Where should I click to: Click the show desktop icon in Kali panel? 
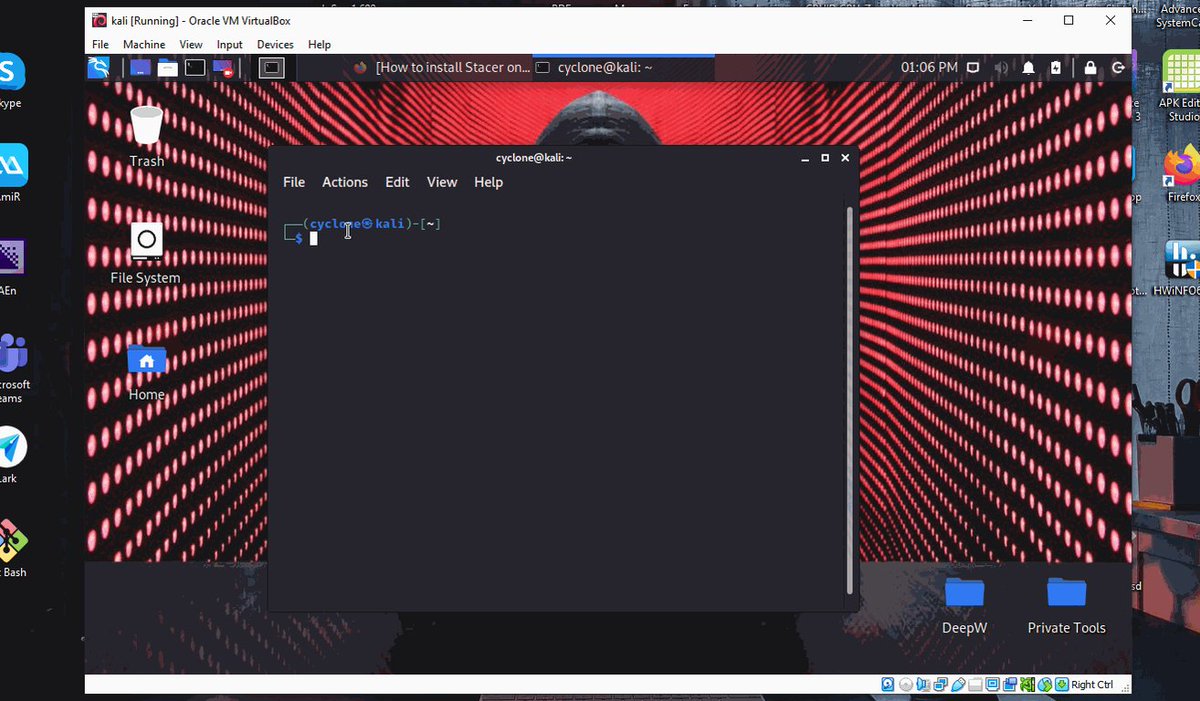click(140, 67)
